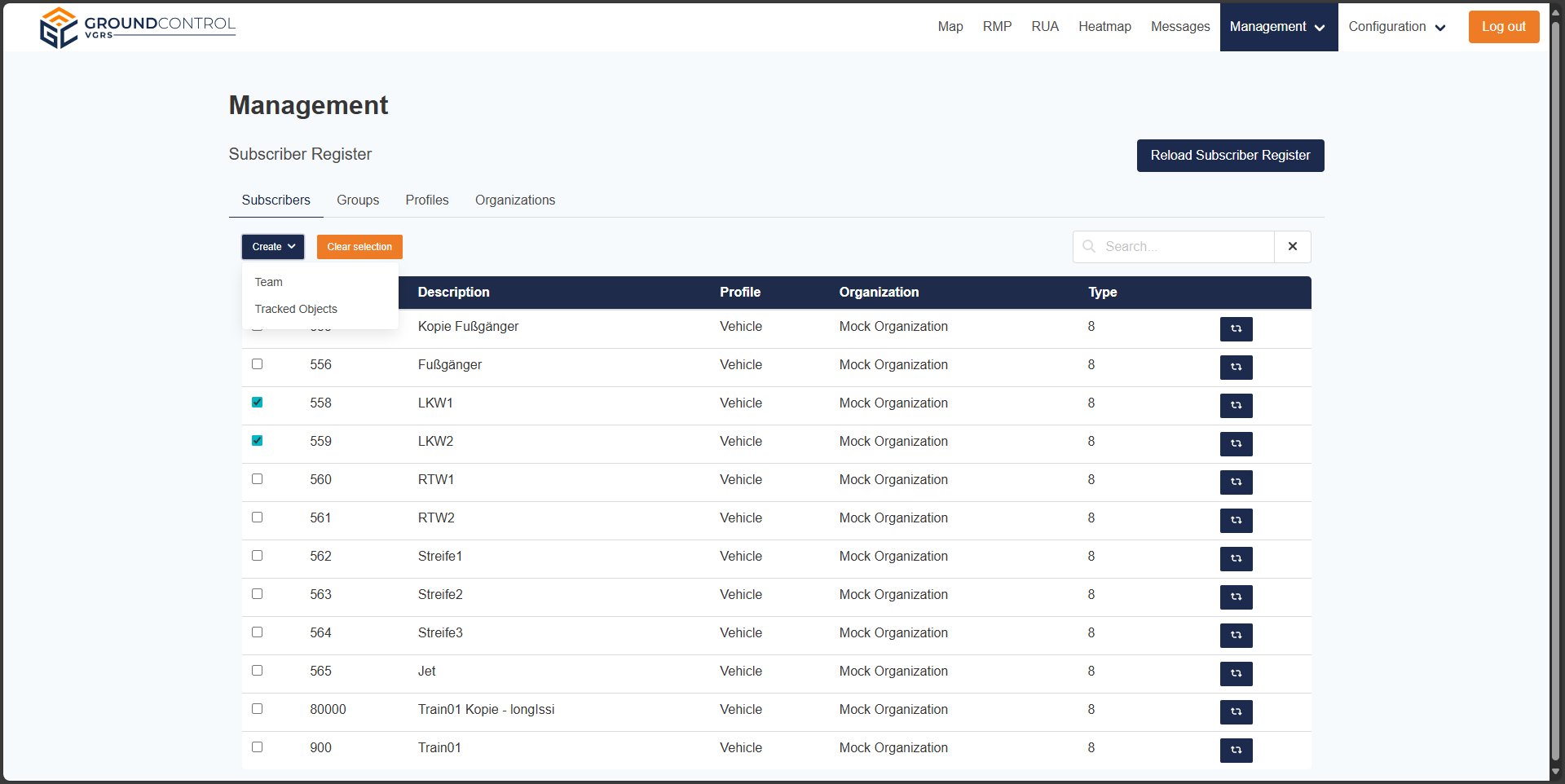Uncheck the checkbox for subscriber 559
The image size is (1565, 784).
coord(258,441)
